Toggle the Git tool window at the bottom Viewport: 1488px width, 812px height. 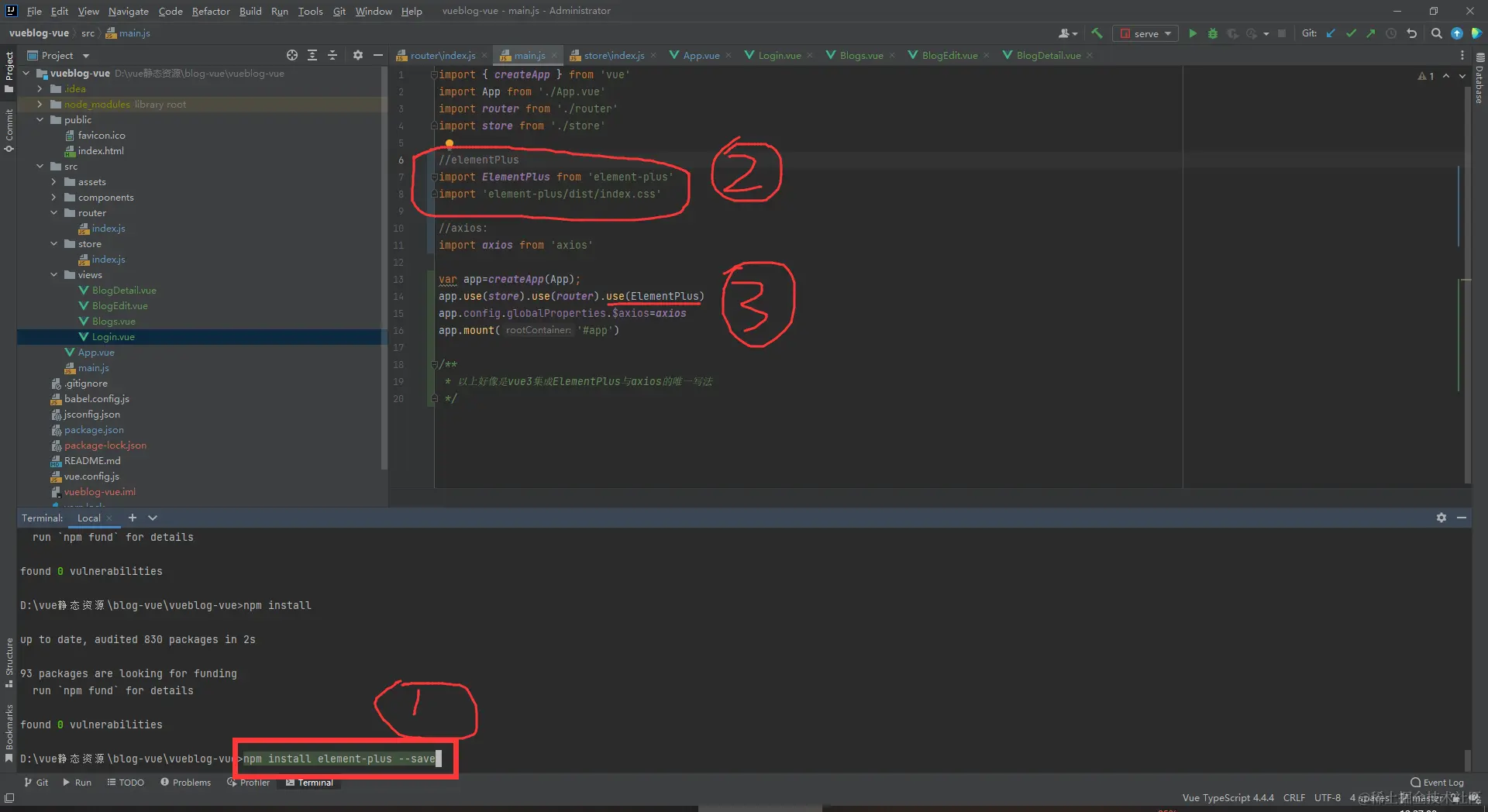36,783
